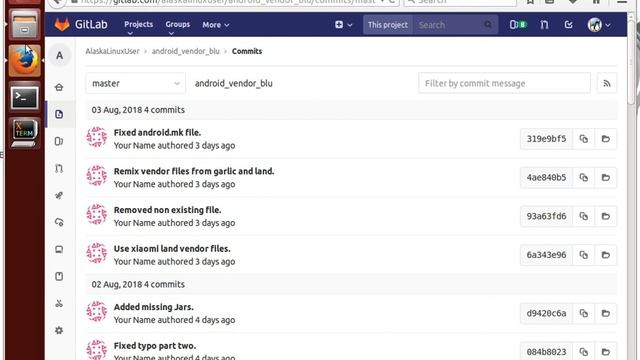Copy commit SHA for d9420c6a

(x=584, y=313)
